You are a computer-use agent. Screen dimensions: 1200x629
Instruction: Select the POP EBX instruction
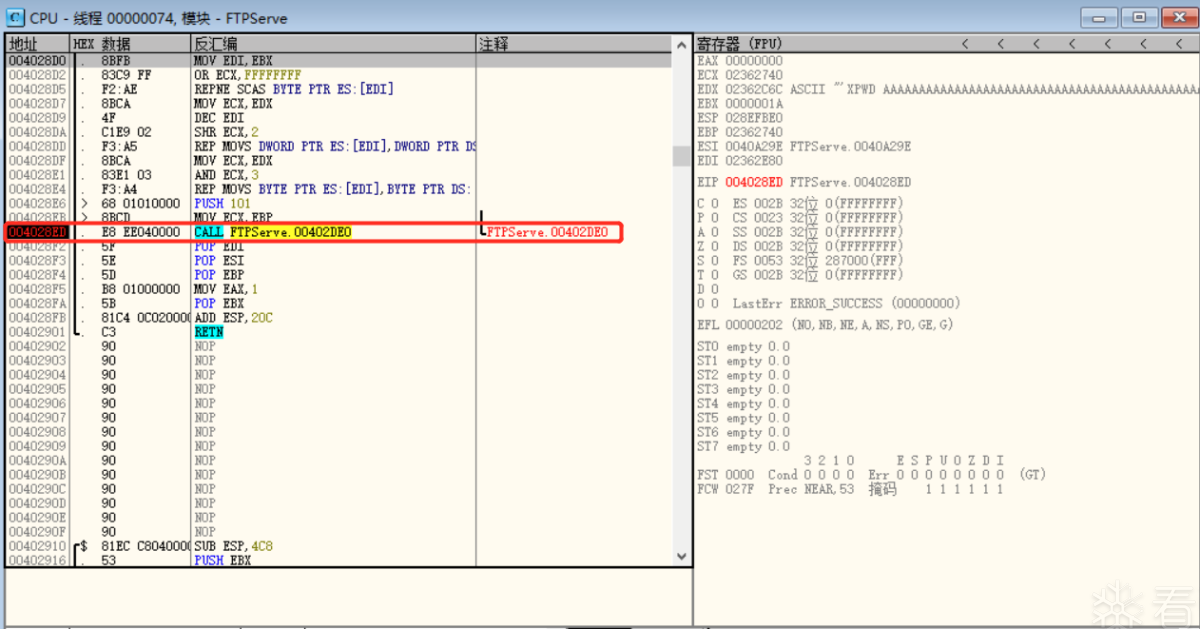tap(218, 303)
